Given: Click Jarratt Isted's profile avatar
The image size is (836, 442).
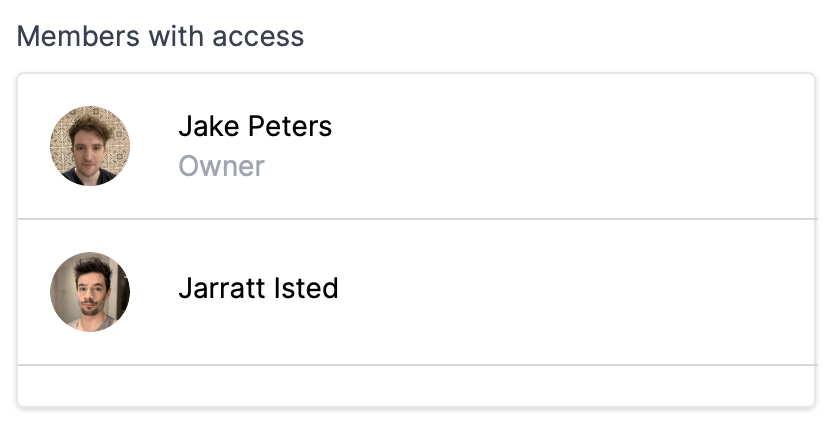Looking at the screenshot, I should [90, 292].
